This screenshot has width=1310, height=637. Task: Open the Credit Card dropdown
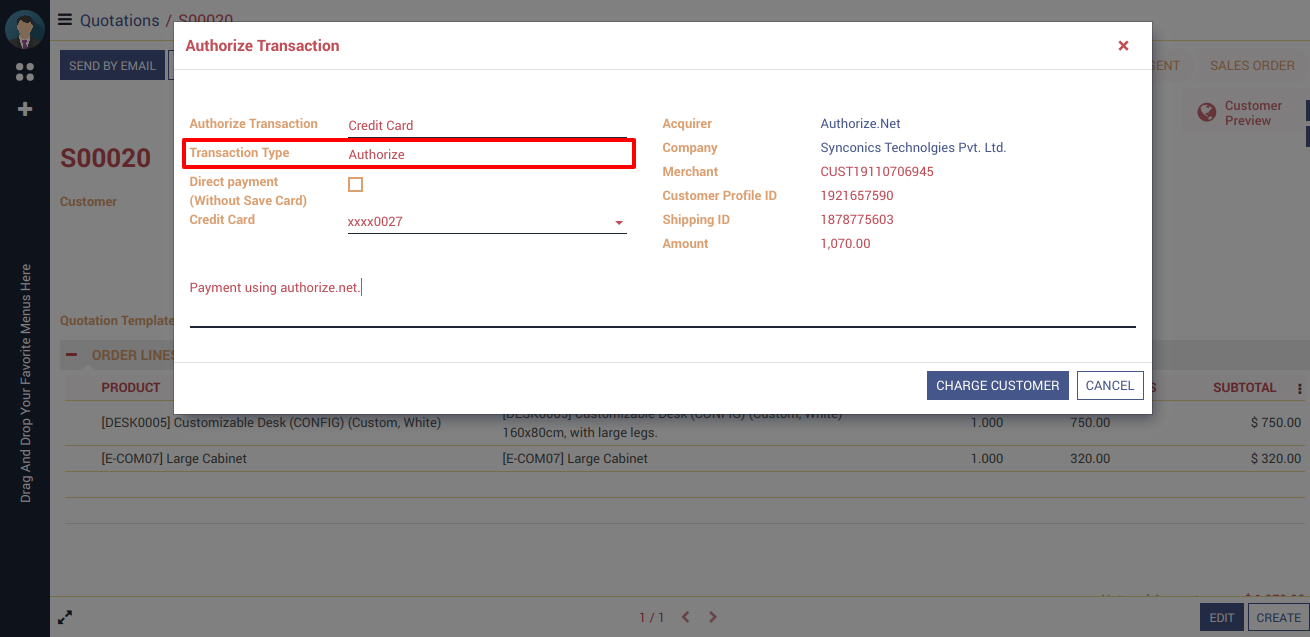click(618, 222)
